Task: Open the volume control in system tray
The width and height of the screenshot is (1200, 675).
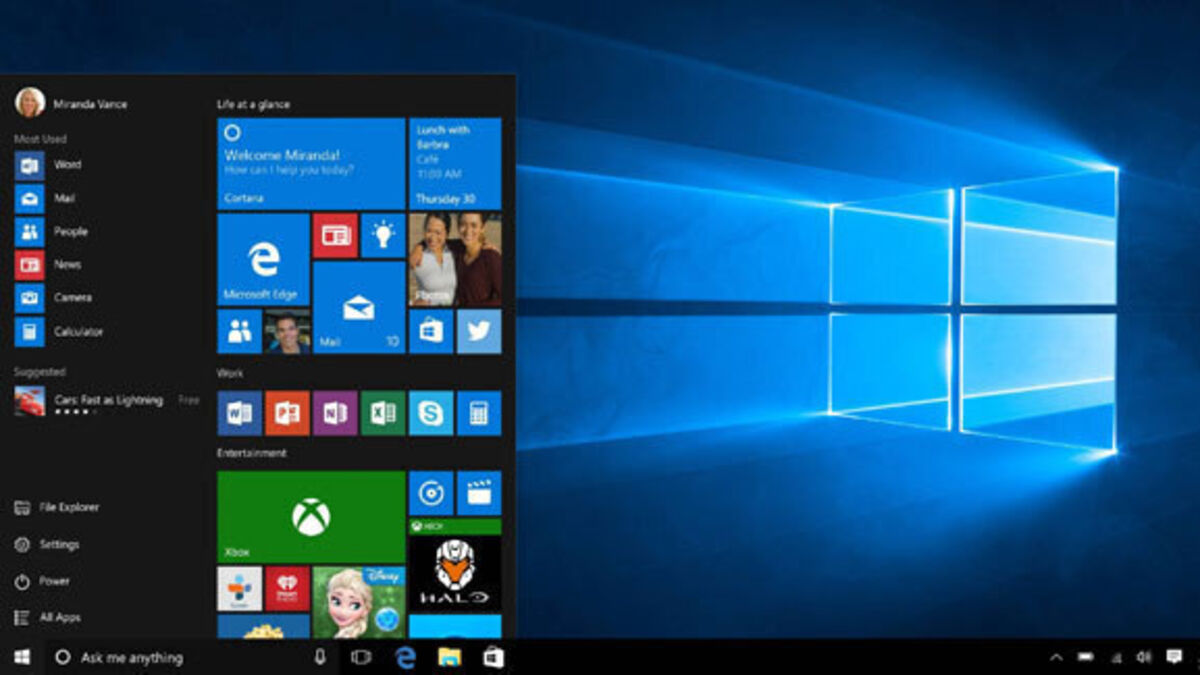Action: pyautogui.click(x=1144, y=657)
